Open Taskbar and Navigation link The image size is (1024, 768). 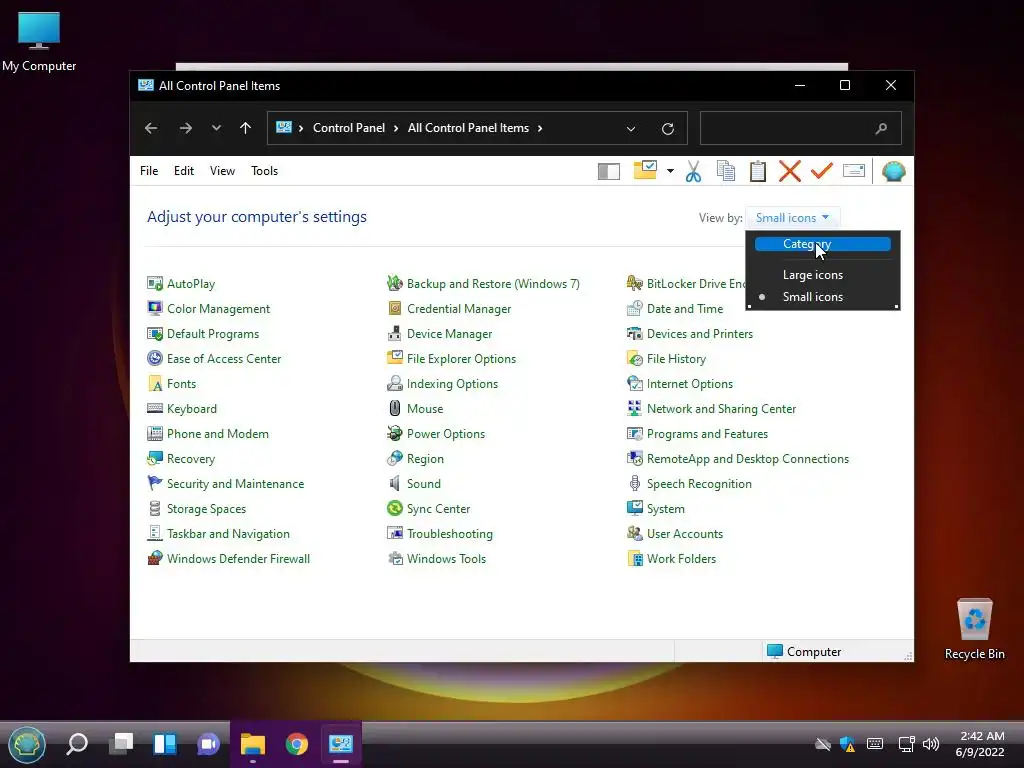[228, 534]
